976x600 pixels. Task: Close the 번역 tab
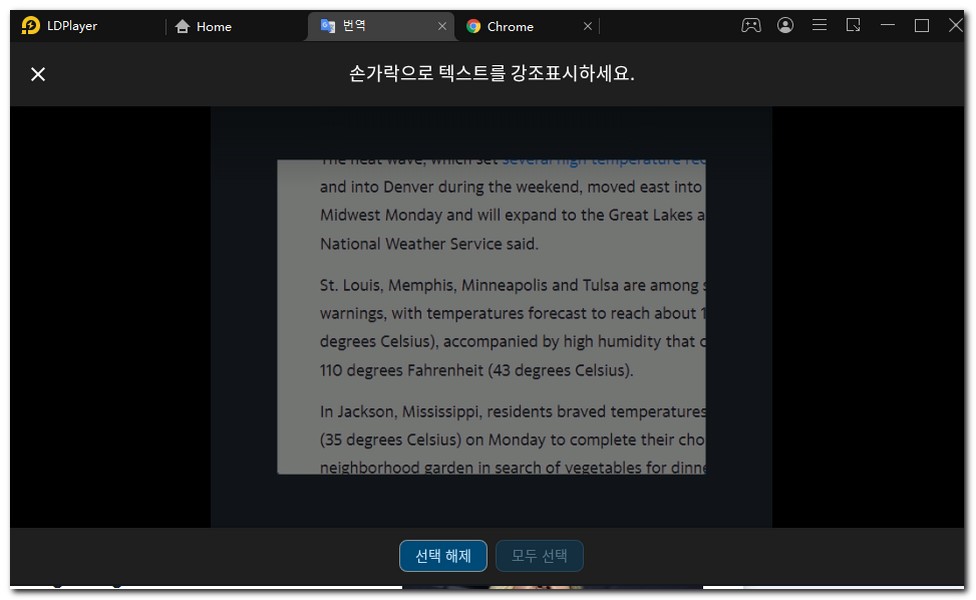click(x=442, y=26)
